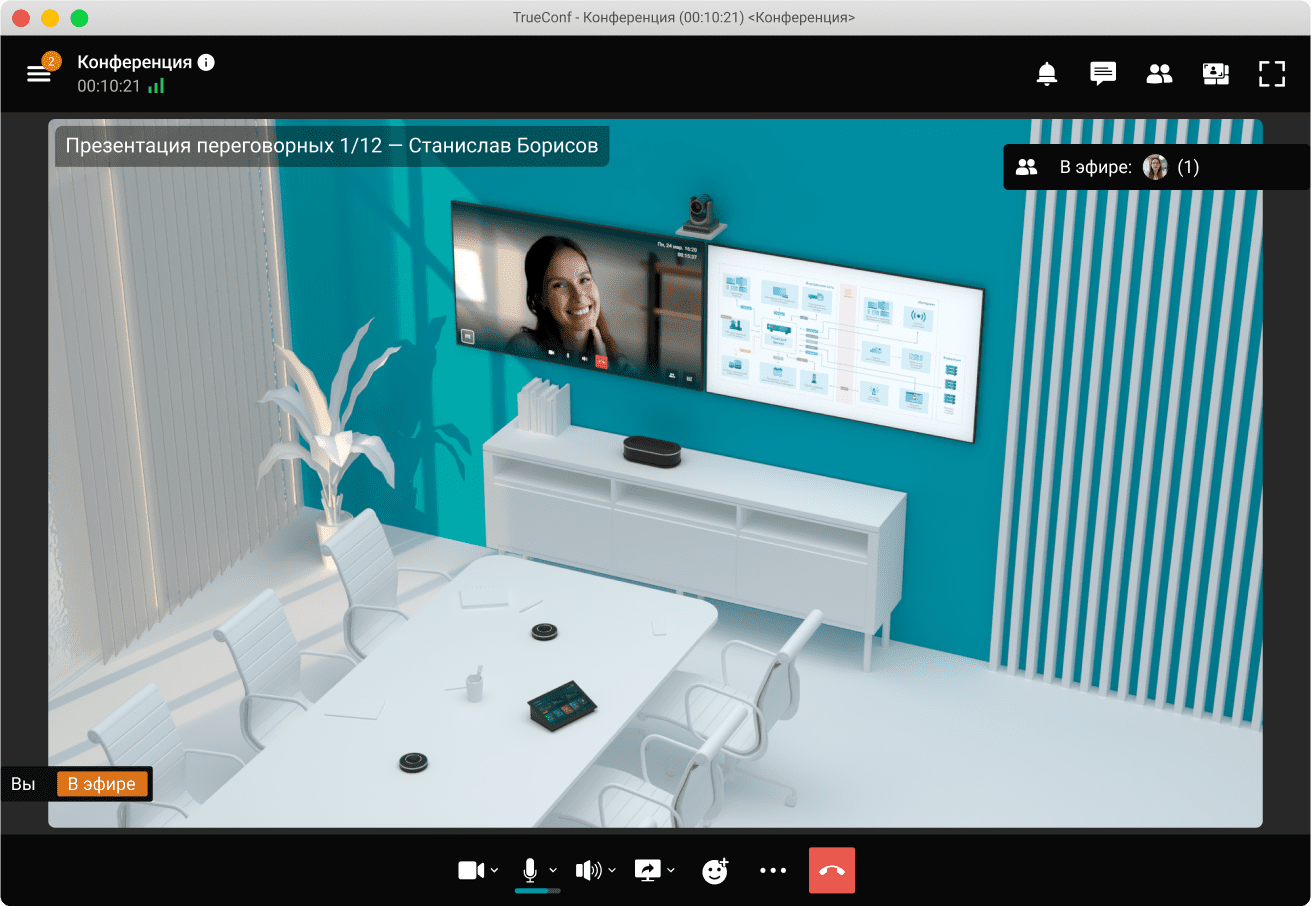Click the on-air speaker avatar
Viewport: 1311px width, 906px height.
(1155, 167)
